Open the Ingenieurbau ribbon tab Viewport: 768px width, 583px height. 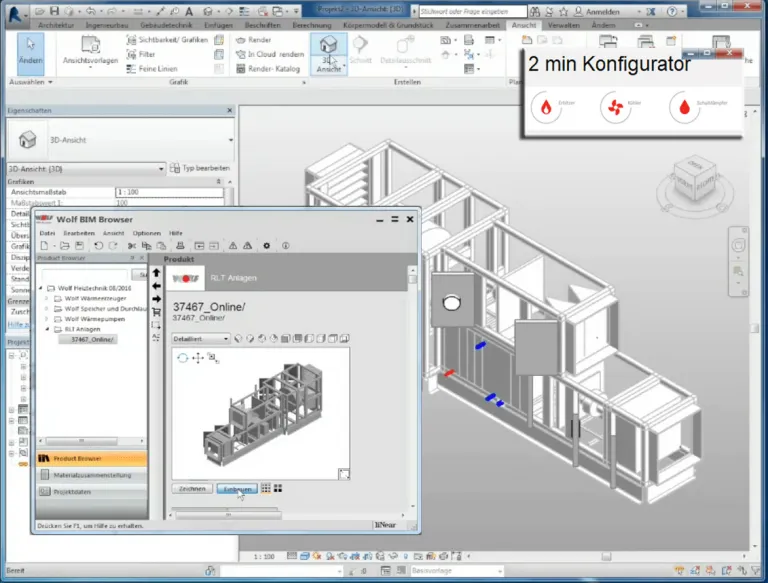107,25
